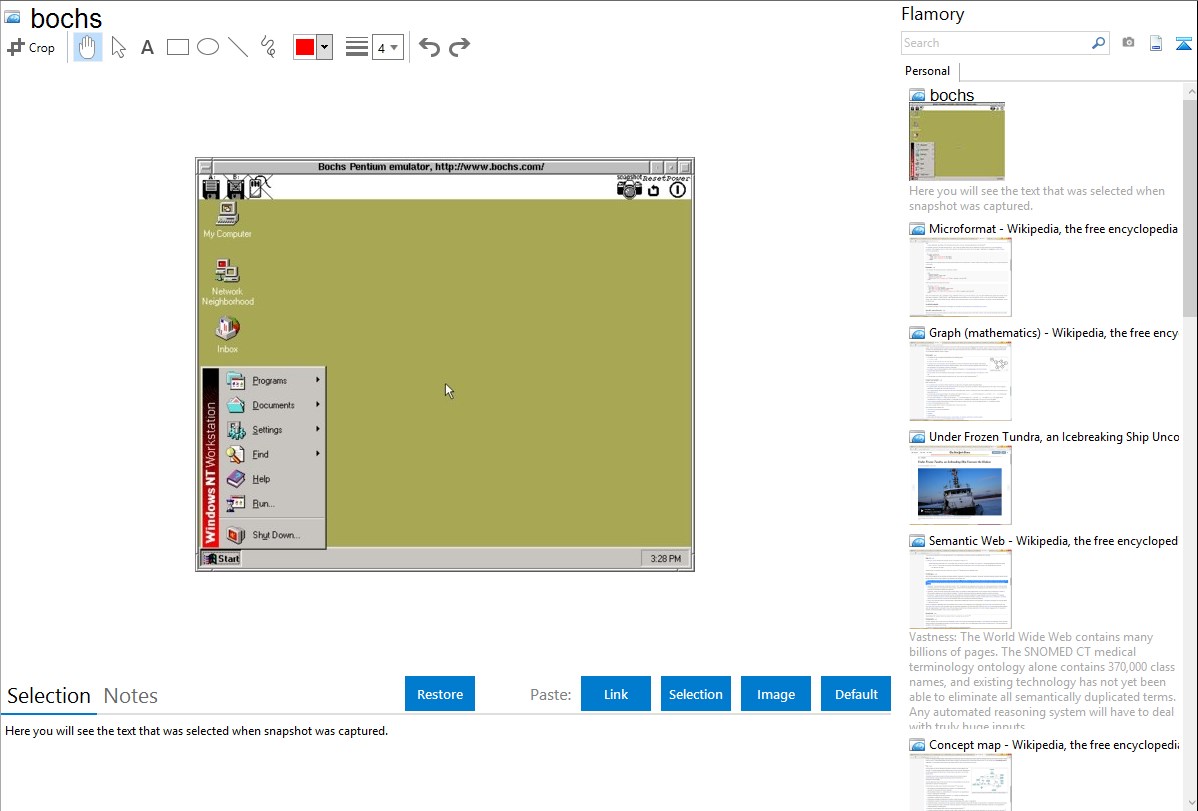1198x811 pixels.
Task: Switch to the Selection tab
Action: 49,696
